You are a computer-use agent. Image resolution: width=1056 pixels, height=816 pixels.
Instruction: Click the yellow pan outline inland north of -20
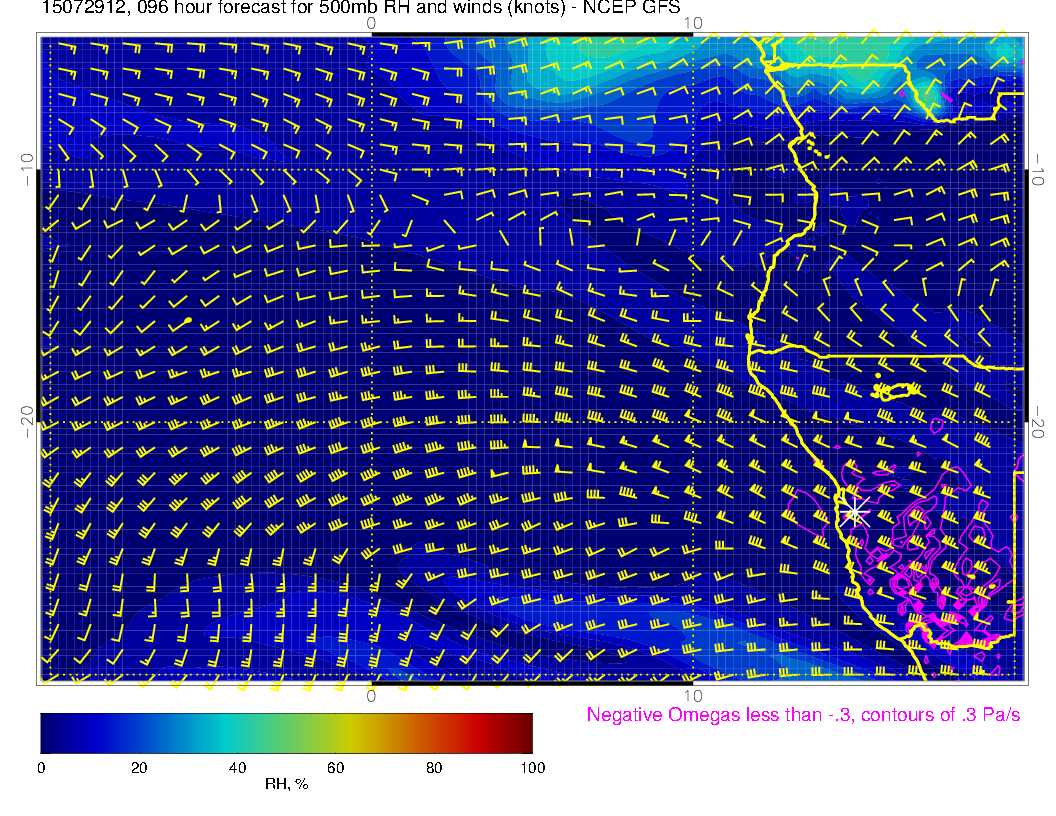896,390
